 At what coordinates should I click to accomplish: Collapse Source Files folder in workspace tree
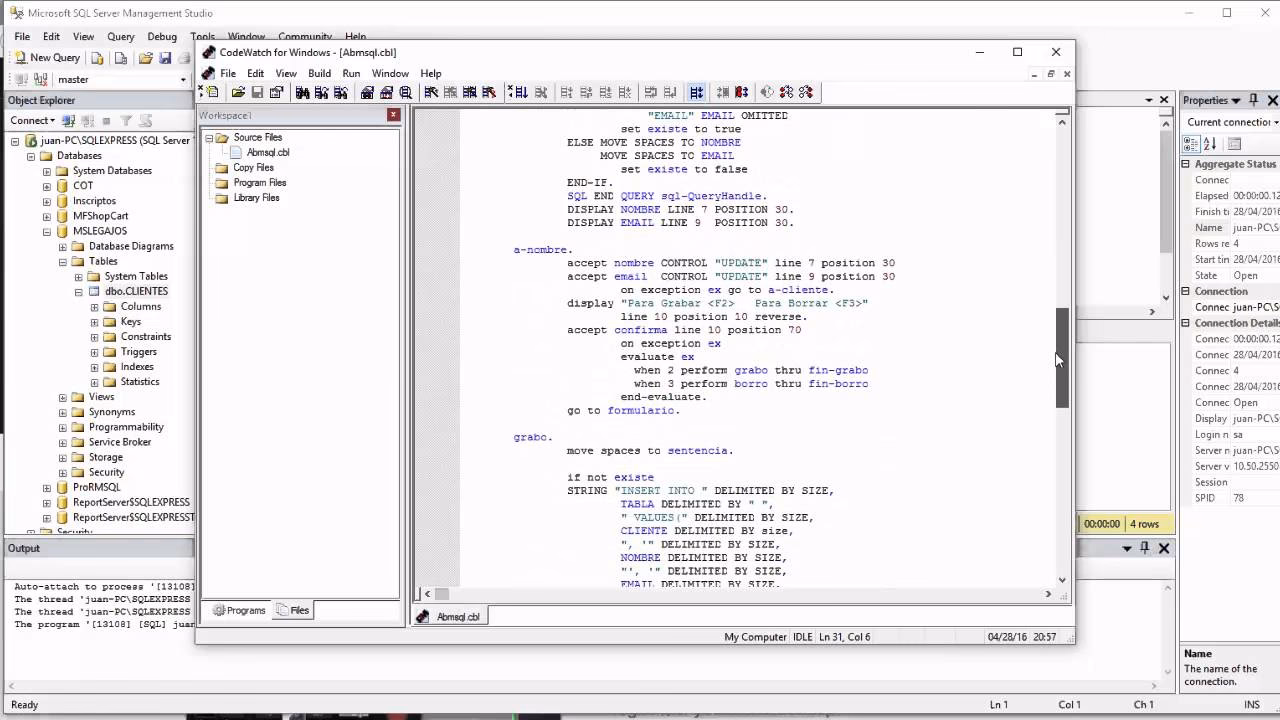(209, 138)
